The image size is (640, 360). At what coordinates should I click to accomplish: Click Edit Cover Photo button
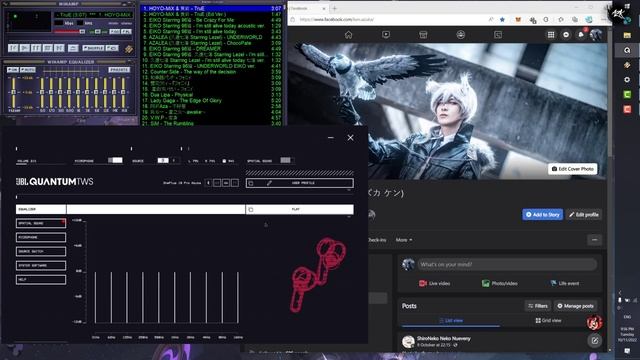(x=573, y=169)
